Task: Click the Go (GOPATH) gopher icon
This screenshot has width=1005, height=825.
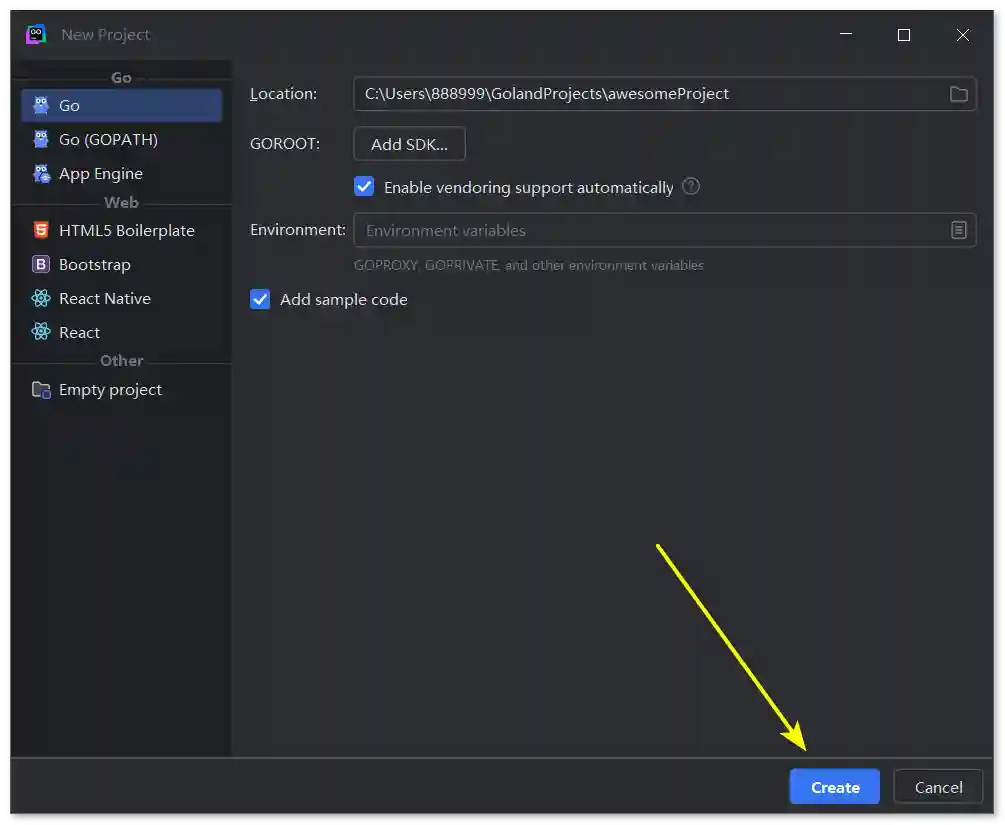Action: 41,139
